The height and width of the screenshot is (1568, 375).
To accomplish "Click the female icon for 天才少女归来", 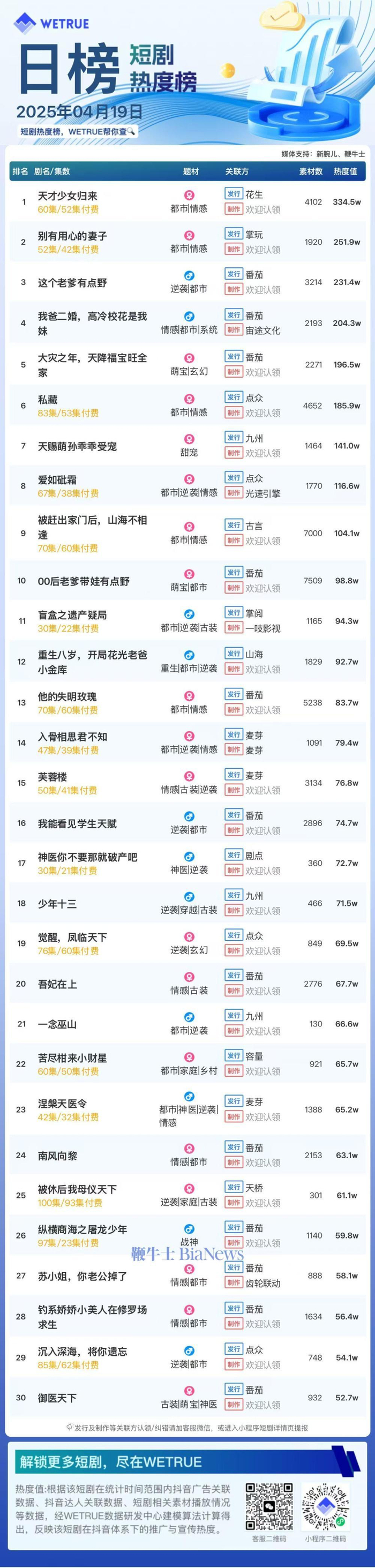I will (189, 196).
